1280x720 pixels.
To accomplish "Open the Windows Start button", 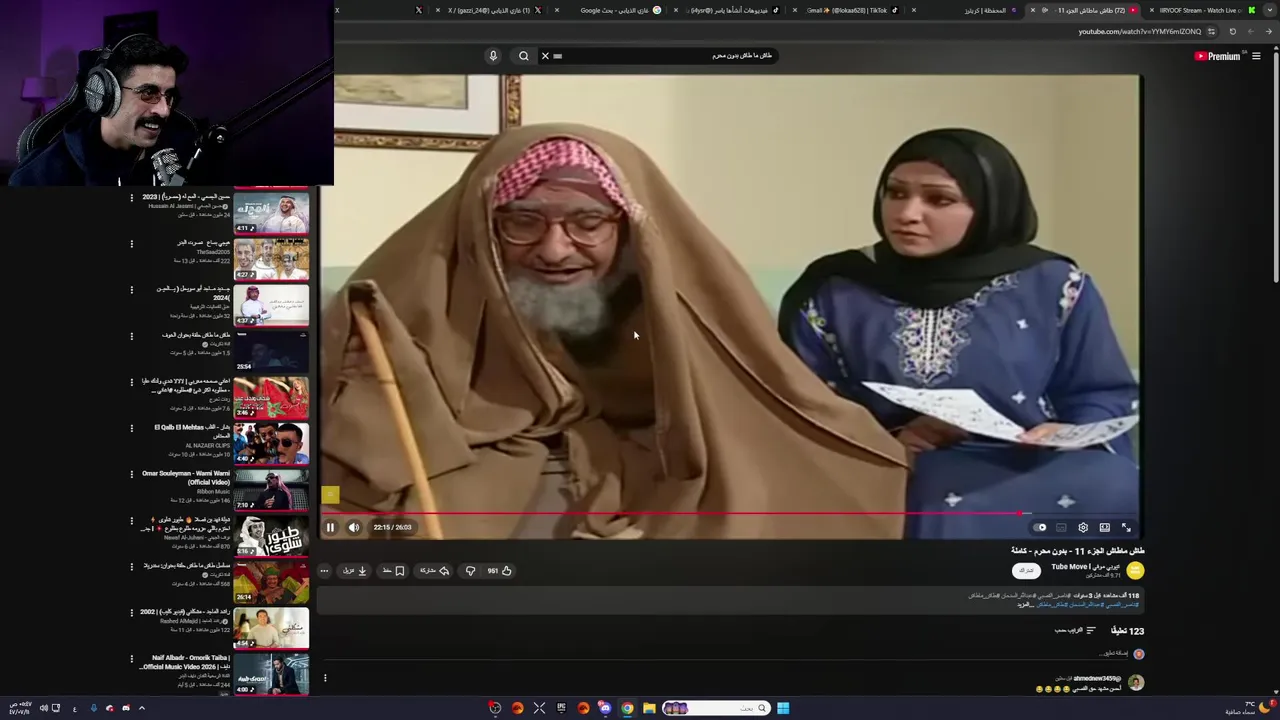I will (x=783, y=708).
